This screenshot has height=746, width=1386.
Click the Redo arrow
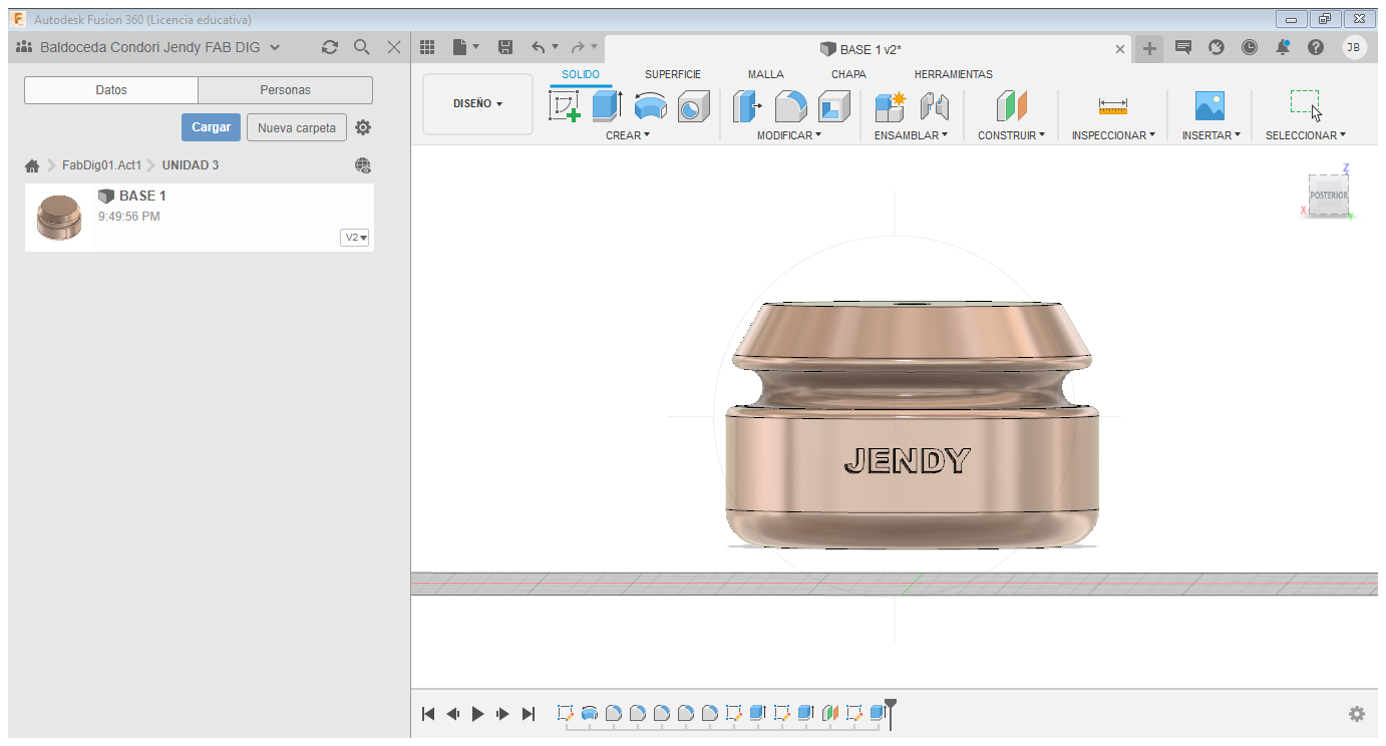tap(578, 47)
